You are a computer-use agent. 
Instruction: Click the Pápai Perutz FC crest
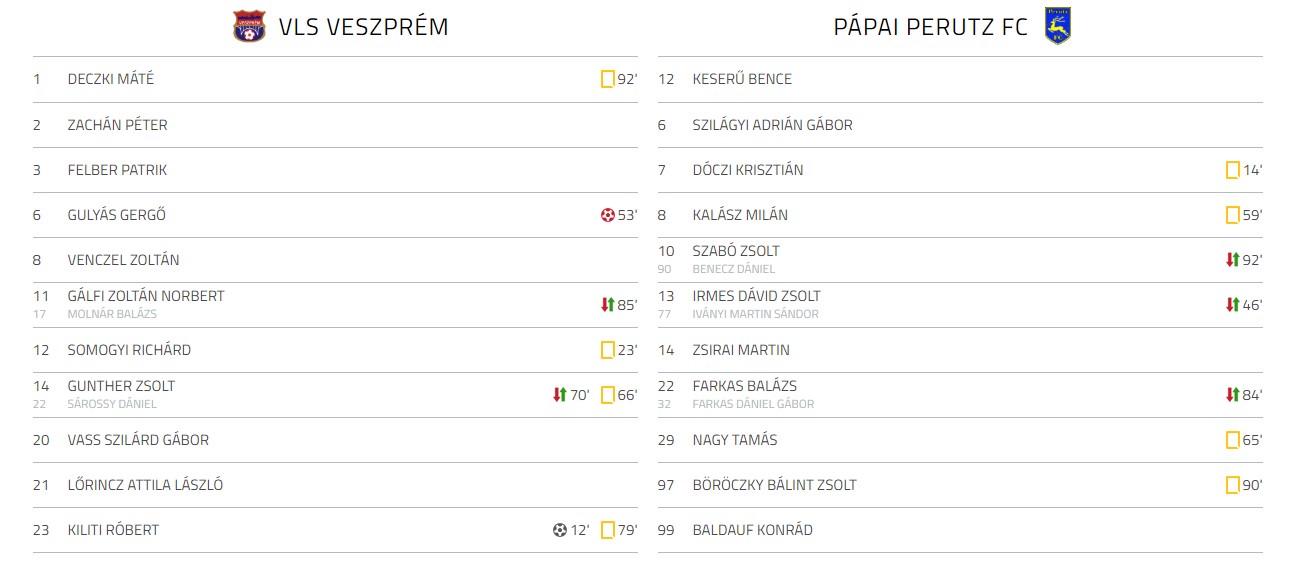(x=1056, y=26)
